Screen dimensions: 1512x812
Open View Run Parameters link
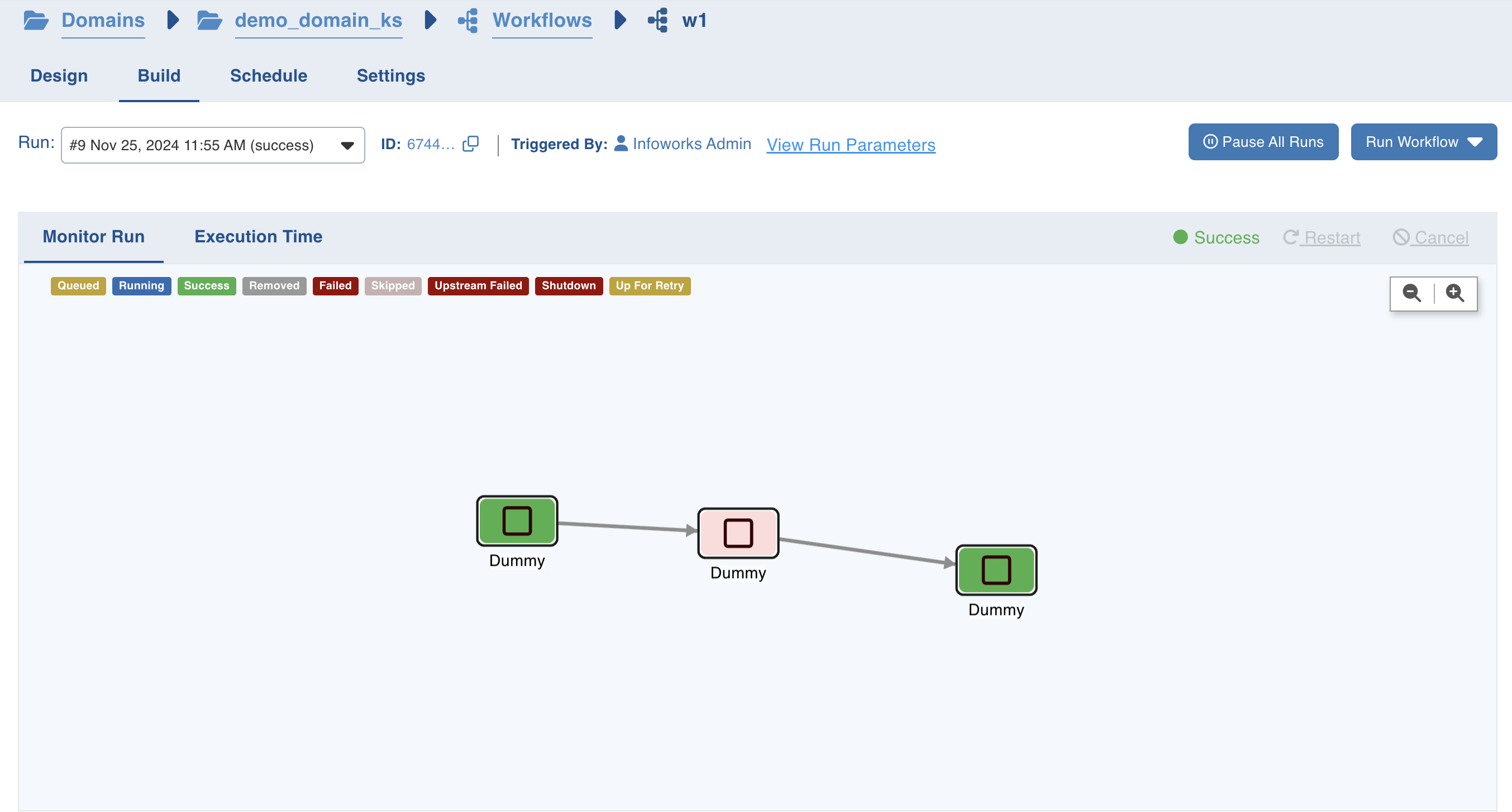(x=851, y=145)
